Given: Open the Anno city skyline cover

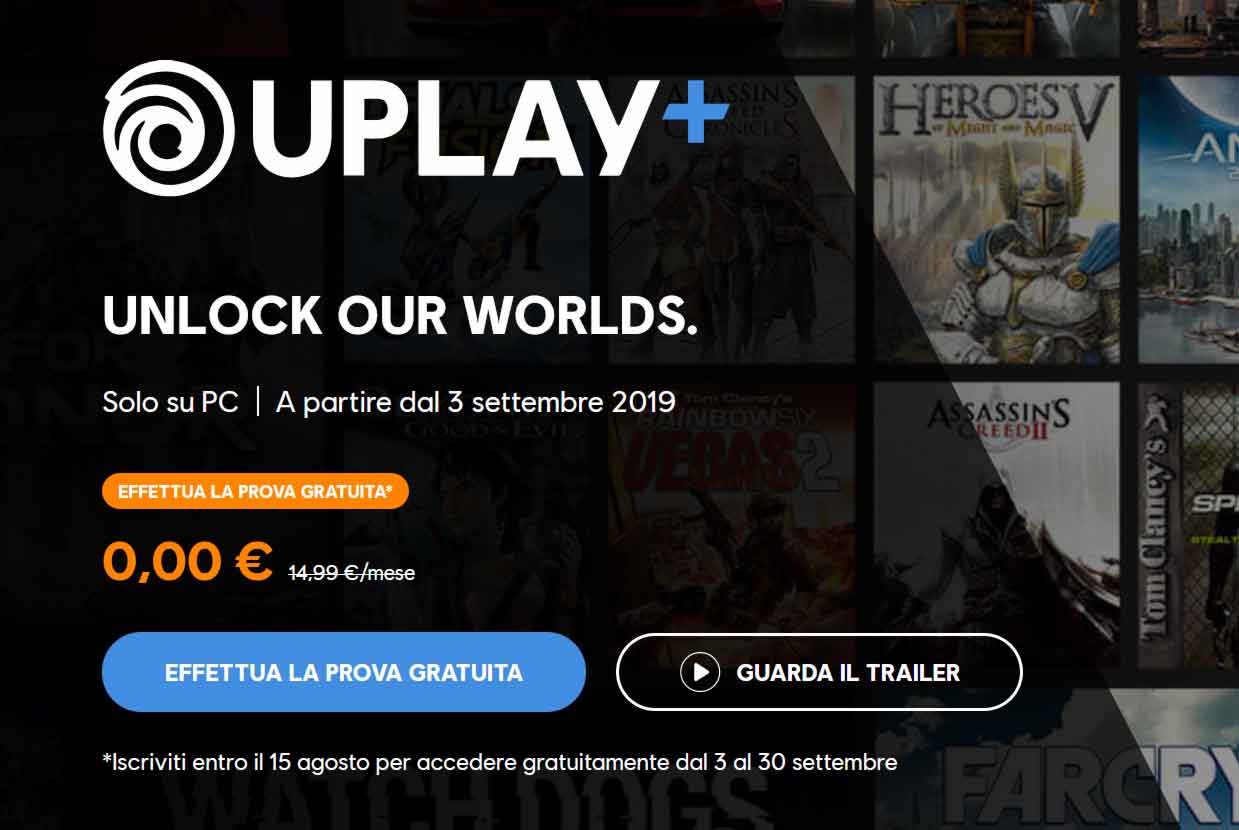Looking at the screenshot, I should [1189, 219].
